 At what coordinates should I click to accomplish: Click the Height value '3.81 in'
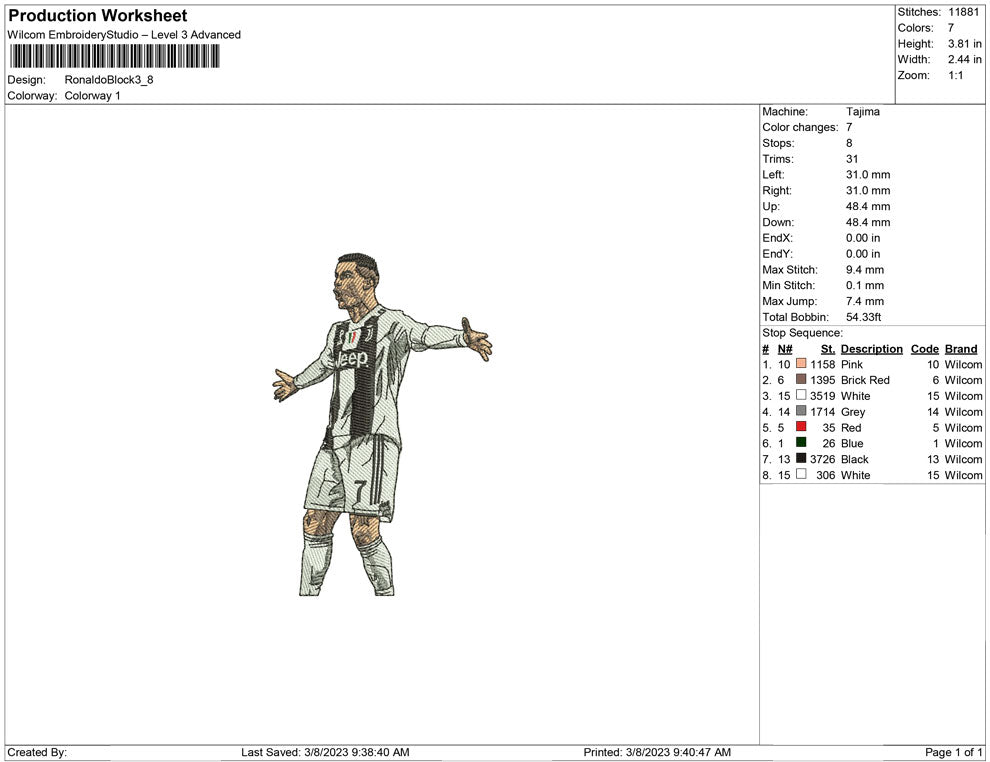[965, 44]
